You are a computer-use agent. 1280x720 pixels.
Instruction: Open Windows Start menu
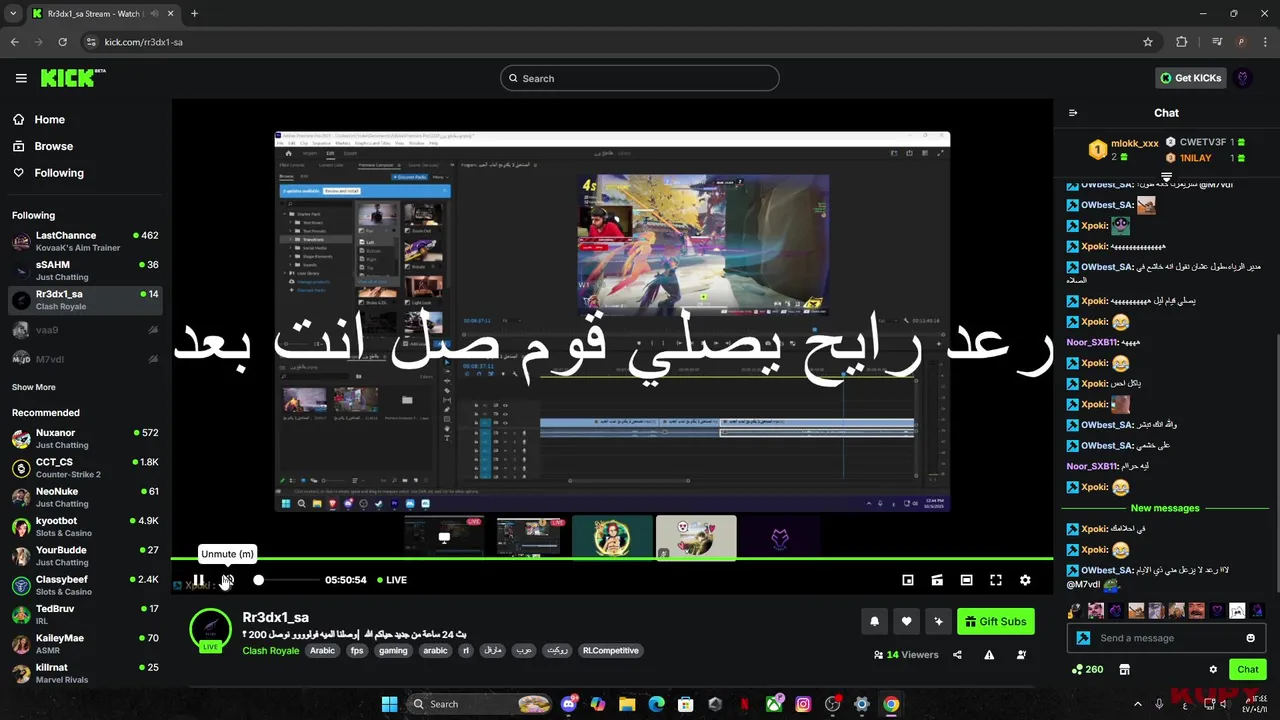click(x=390, y=704)
